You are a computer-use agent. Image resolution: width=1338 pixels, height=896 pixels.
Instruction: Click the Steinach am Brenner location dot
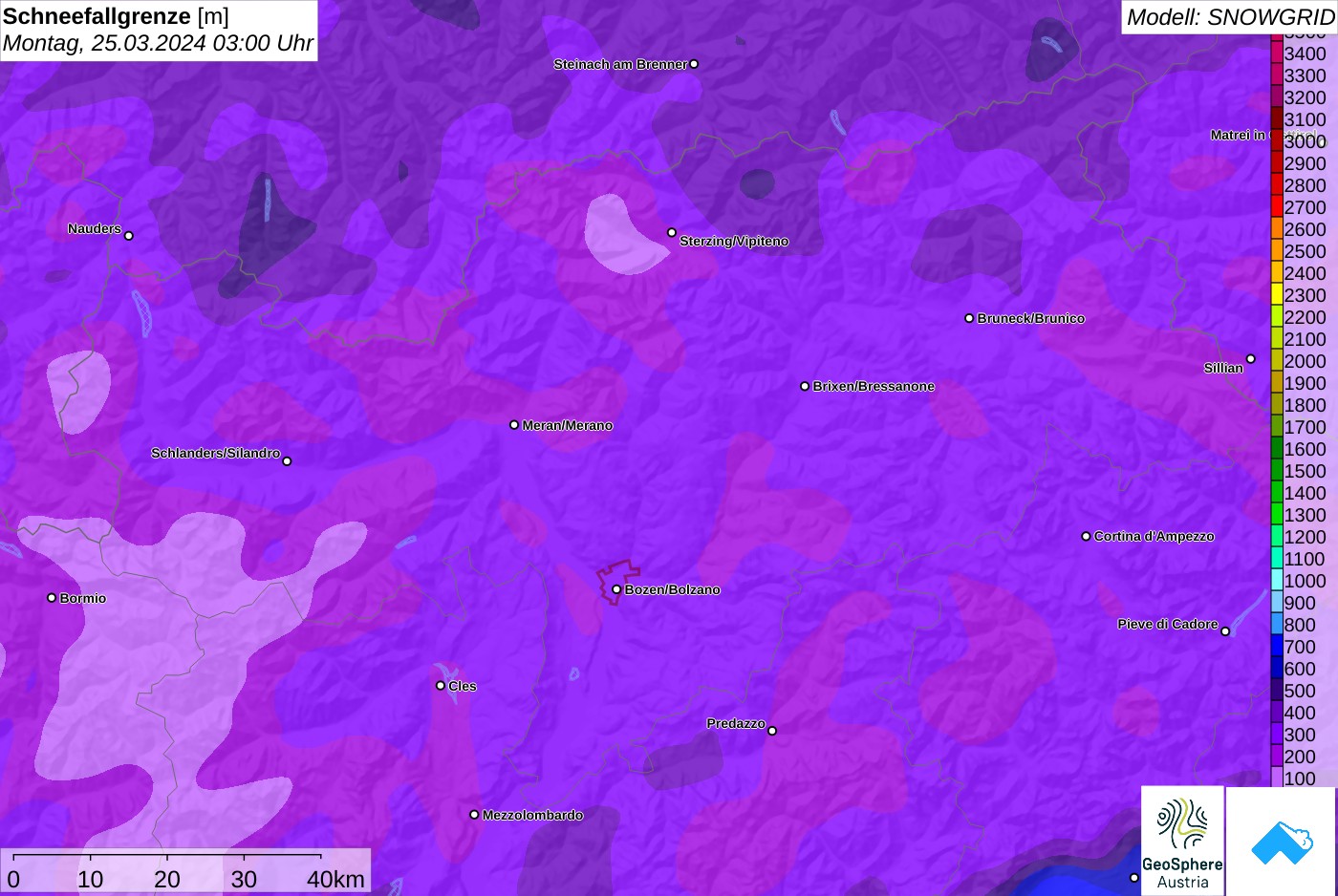click(x=694, y=64)
